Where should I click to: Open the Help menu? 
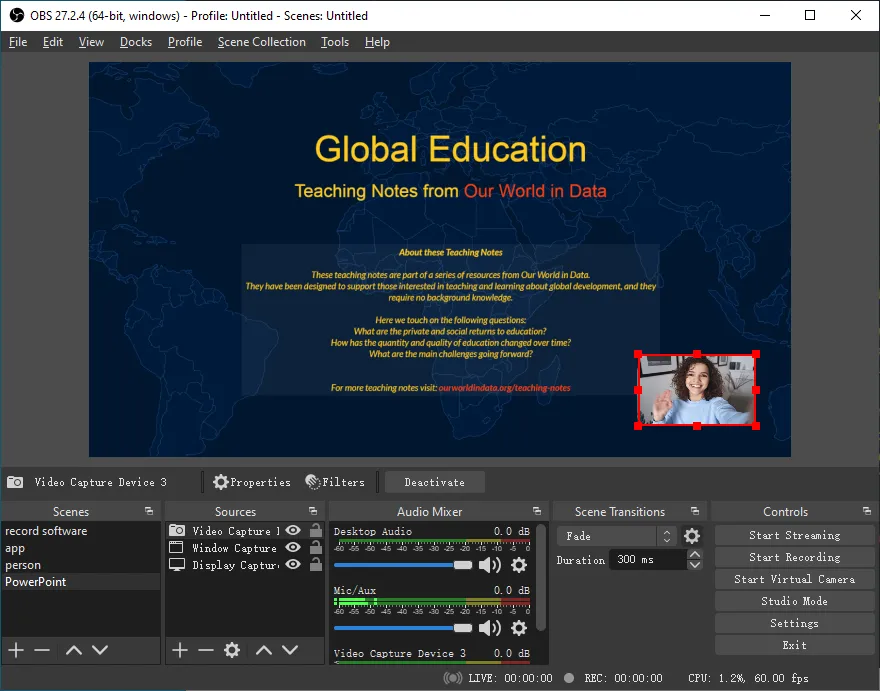click(x=377, y=42)
